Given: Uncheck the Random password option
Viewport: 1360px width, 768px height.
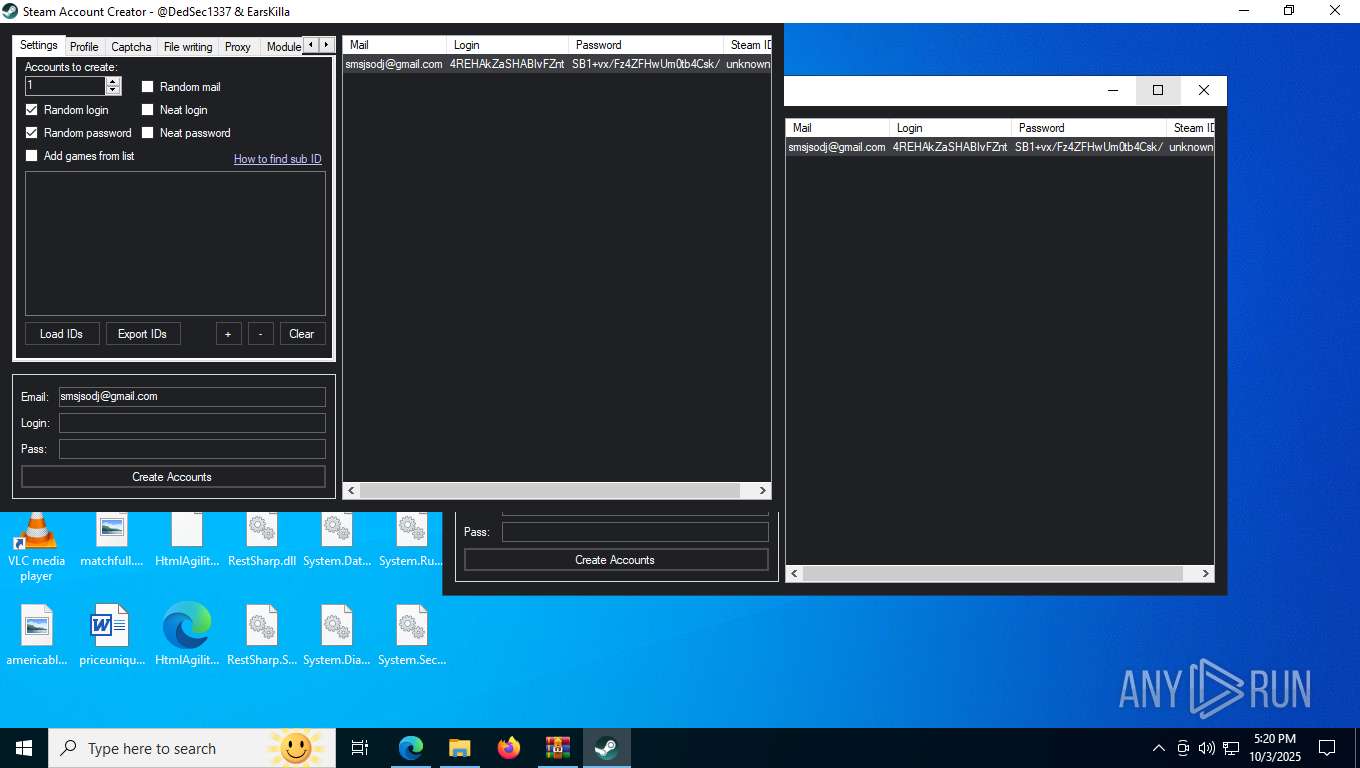Looking at the screenshot, I should click(32, 133).
